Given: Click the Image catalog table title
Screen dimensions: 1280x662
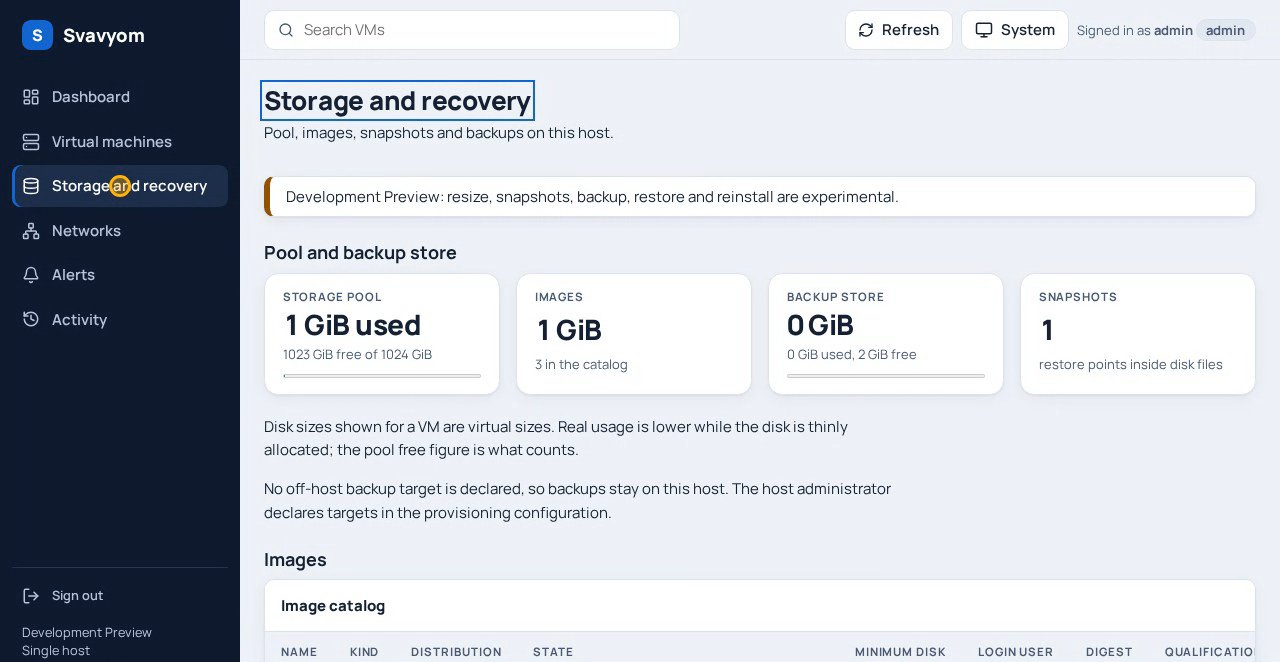Looking at the screenshot, I should tap(333, 606).
